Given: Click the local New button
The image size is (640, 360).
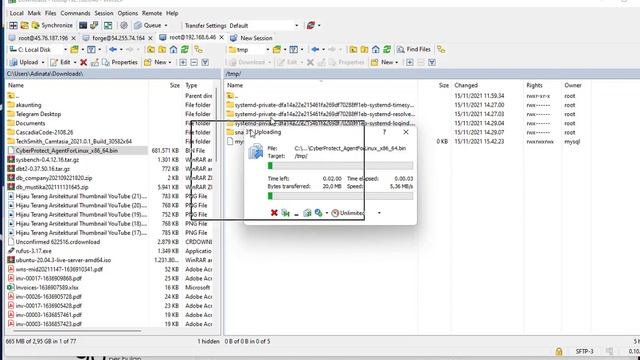Looking at the screenshot, I should click(x=156, y=62).
